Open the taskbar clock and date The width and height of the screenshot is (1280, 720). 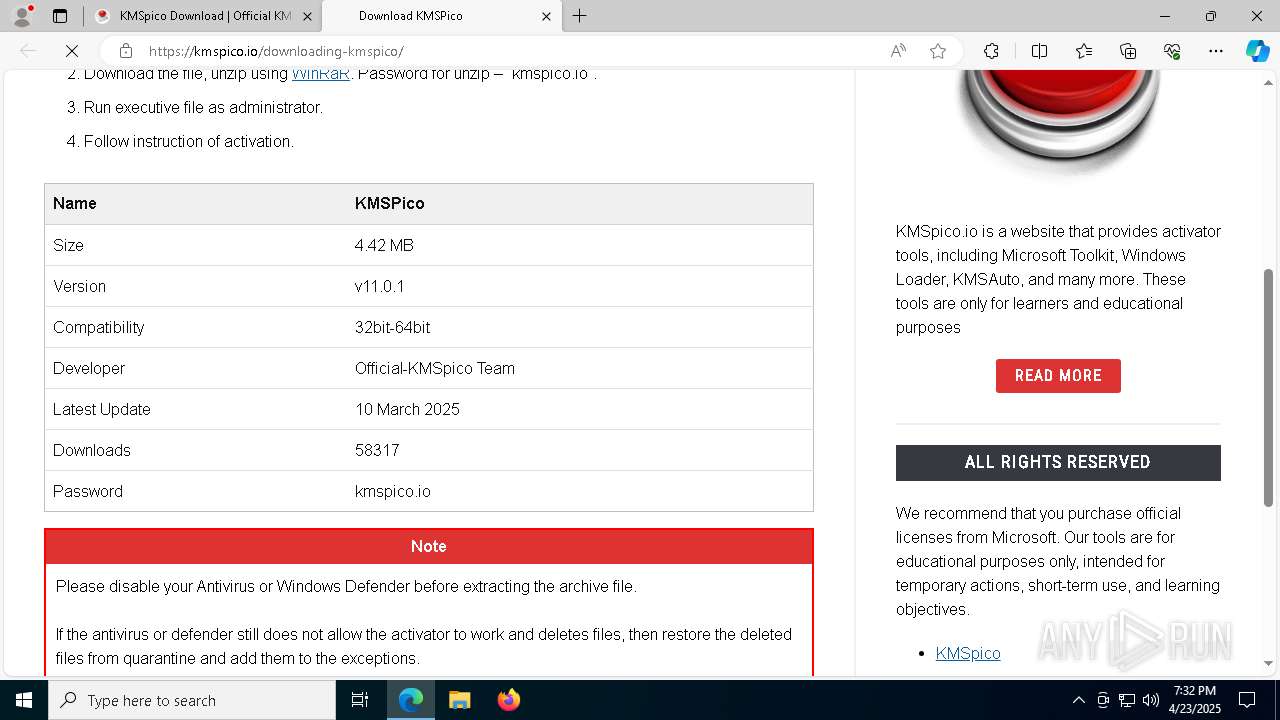click(1196, 700)
